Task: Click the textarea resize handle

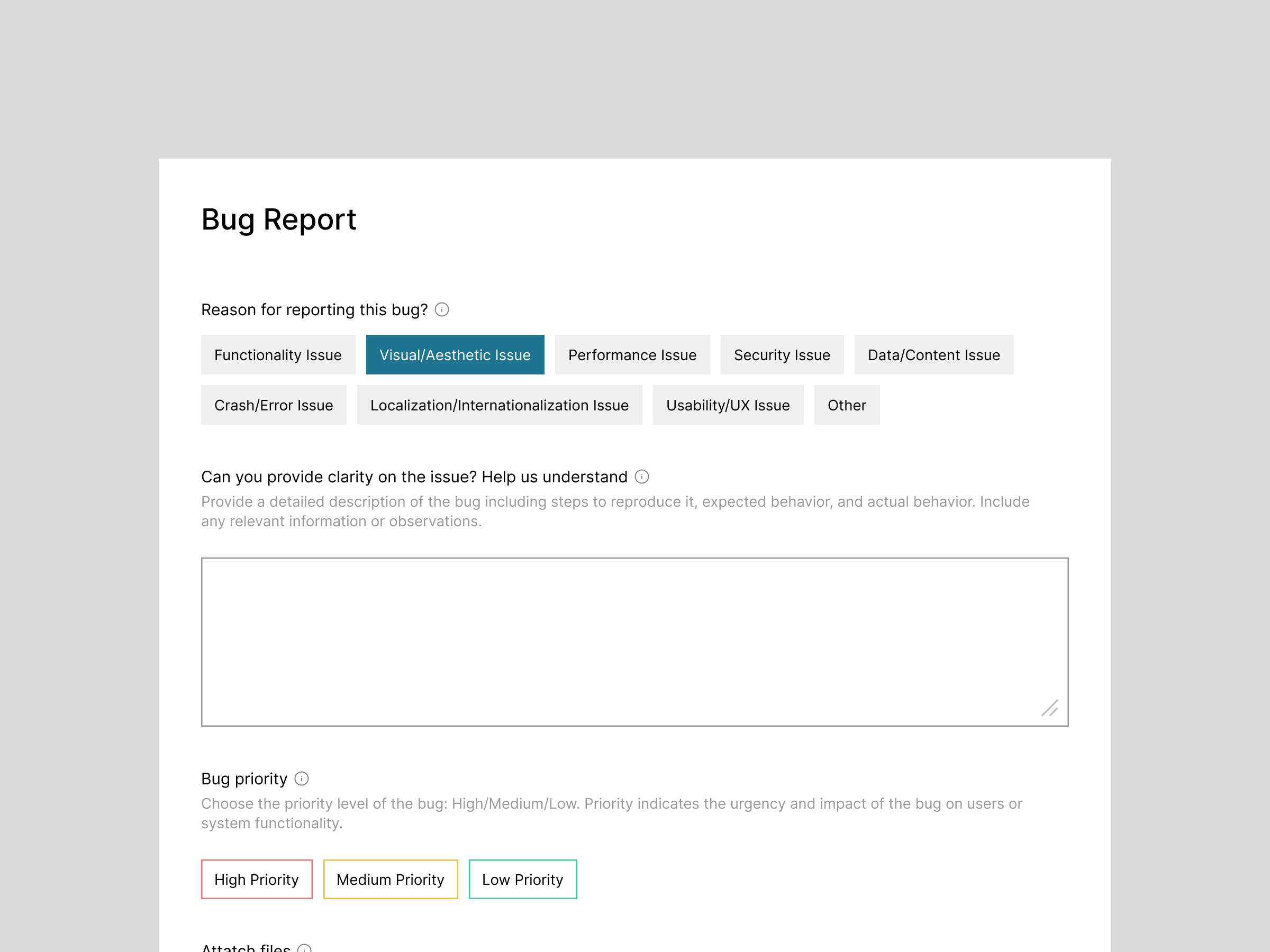Action: [1051, 709]
